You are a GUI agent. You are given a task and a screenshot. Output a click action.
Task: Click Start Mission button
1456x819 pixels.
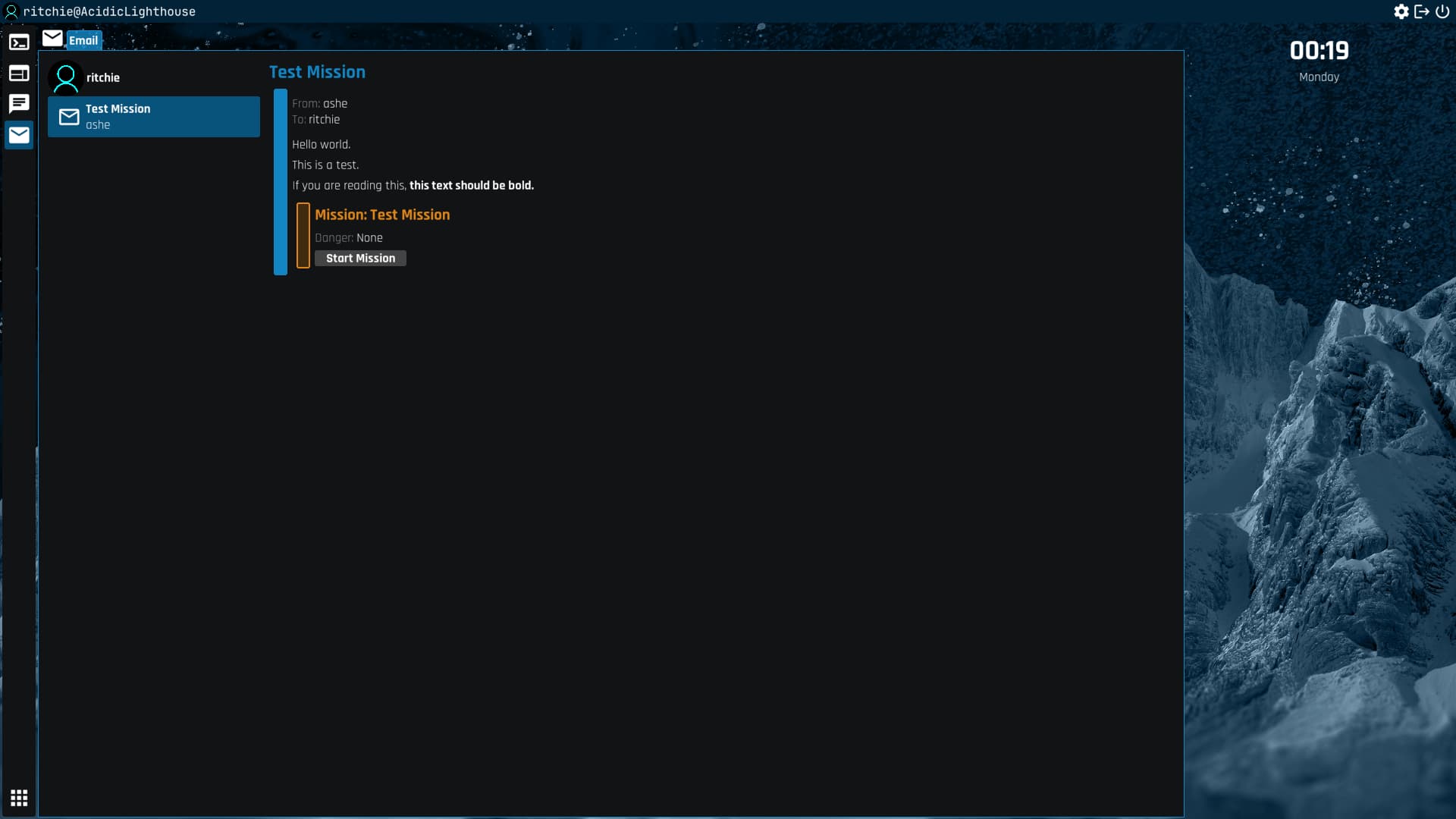point(360,258)
